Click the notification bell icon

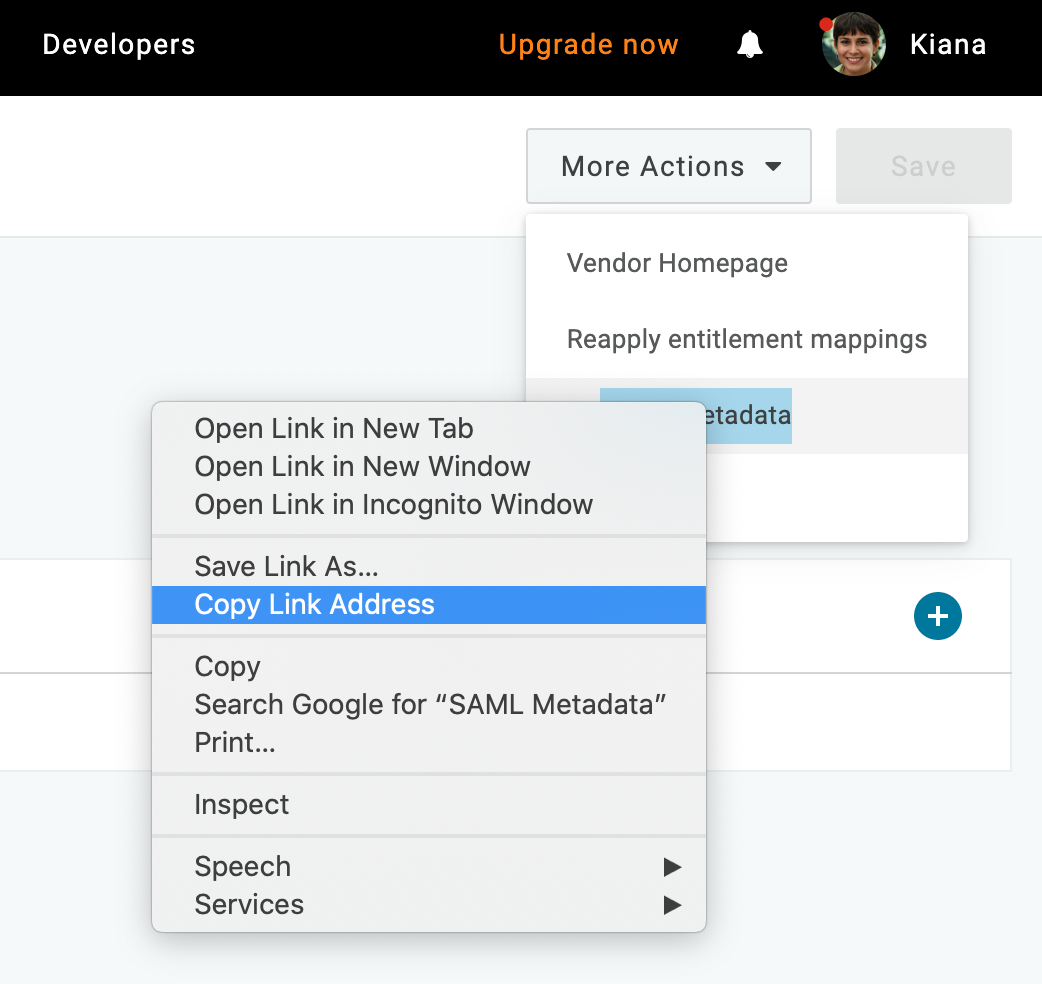[749, 44]
